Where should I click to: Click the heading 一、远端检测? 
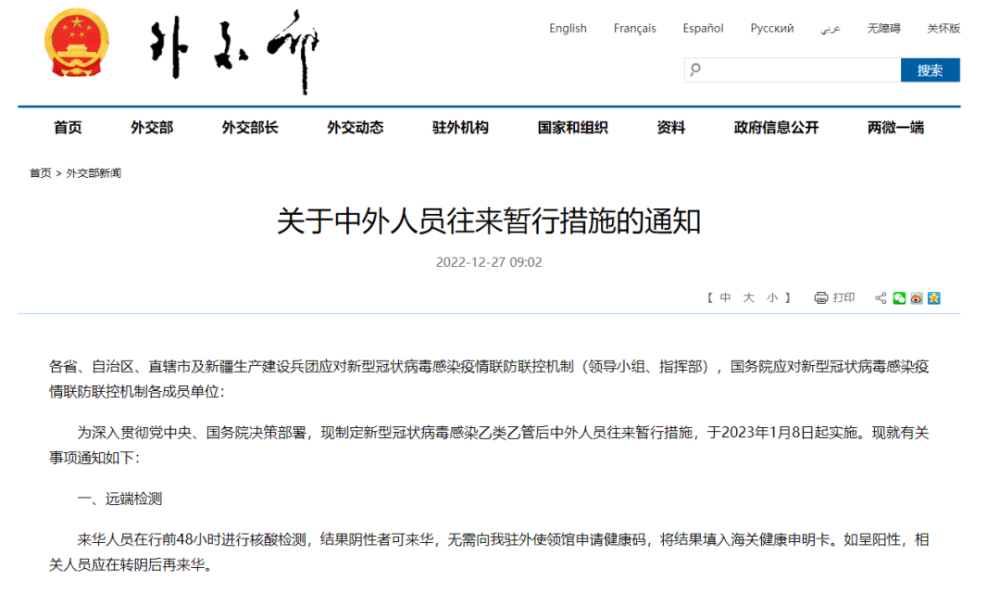[120, 499]
